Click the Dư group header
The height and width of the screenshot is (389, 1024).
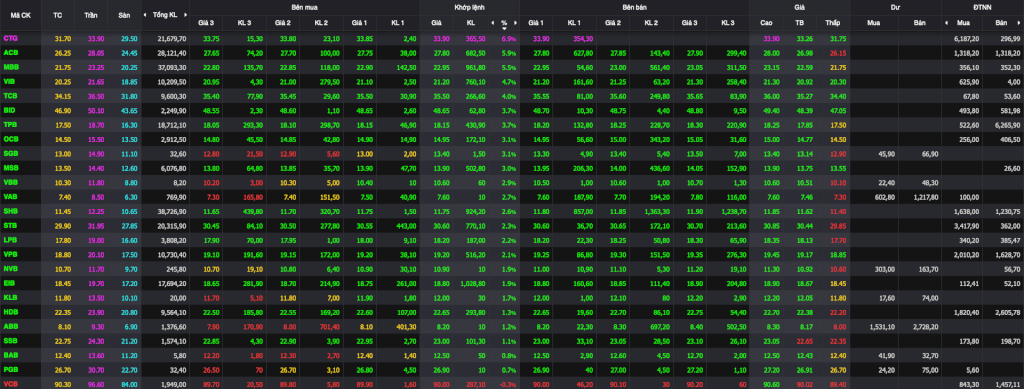click(895, 7)
